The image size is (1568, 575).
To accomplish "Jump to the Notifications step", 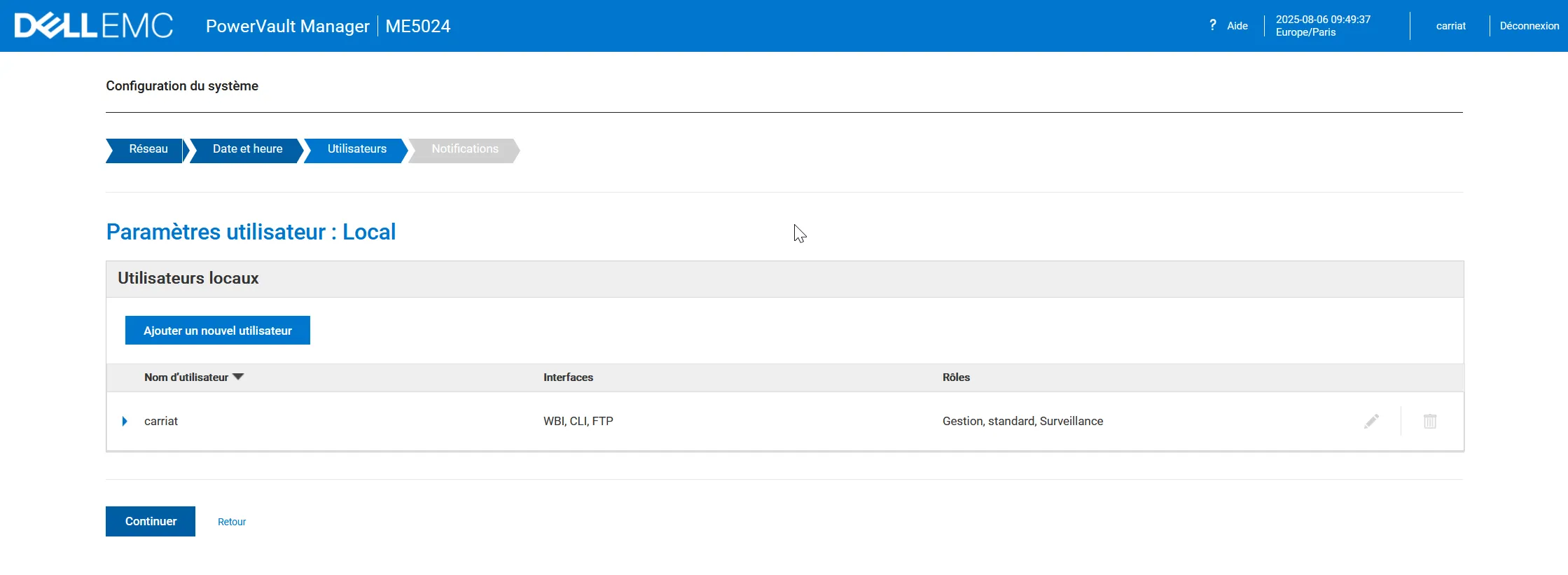I will pyautogui.click(x=464, y=149).
